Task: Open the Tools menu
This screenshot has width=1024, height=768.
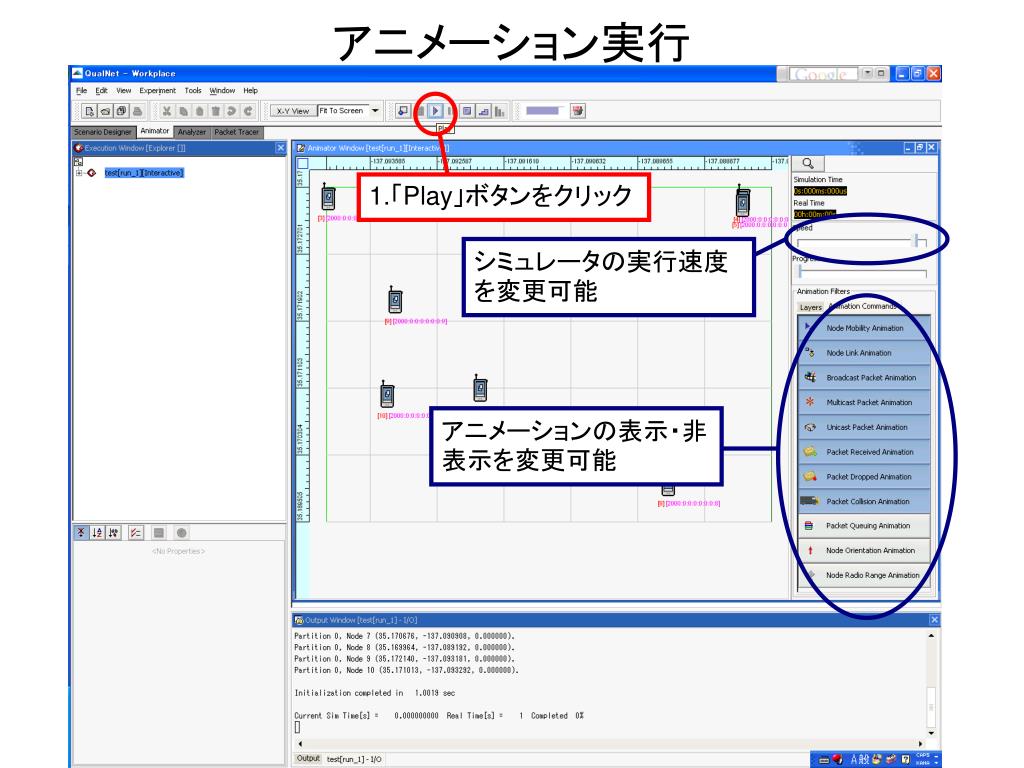Action: pyautogui.click(x=193, y=91)
